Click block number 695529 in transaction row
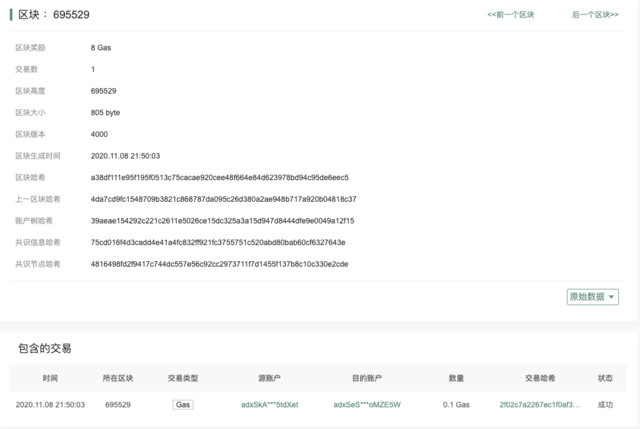The width and height of the screenshot is (640, 429). pos(118,405)
